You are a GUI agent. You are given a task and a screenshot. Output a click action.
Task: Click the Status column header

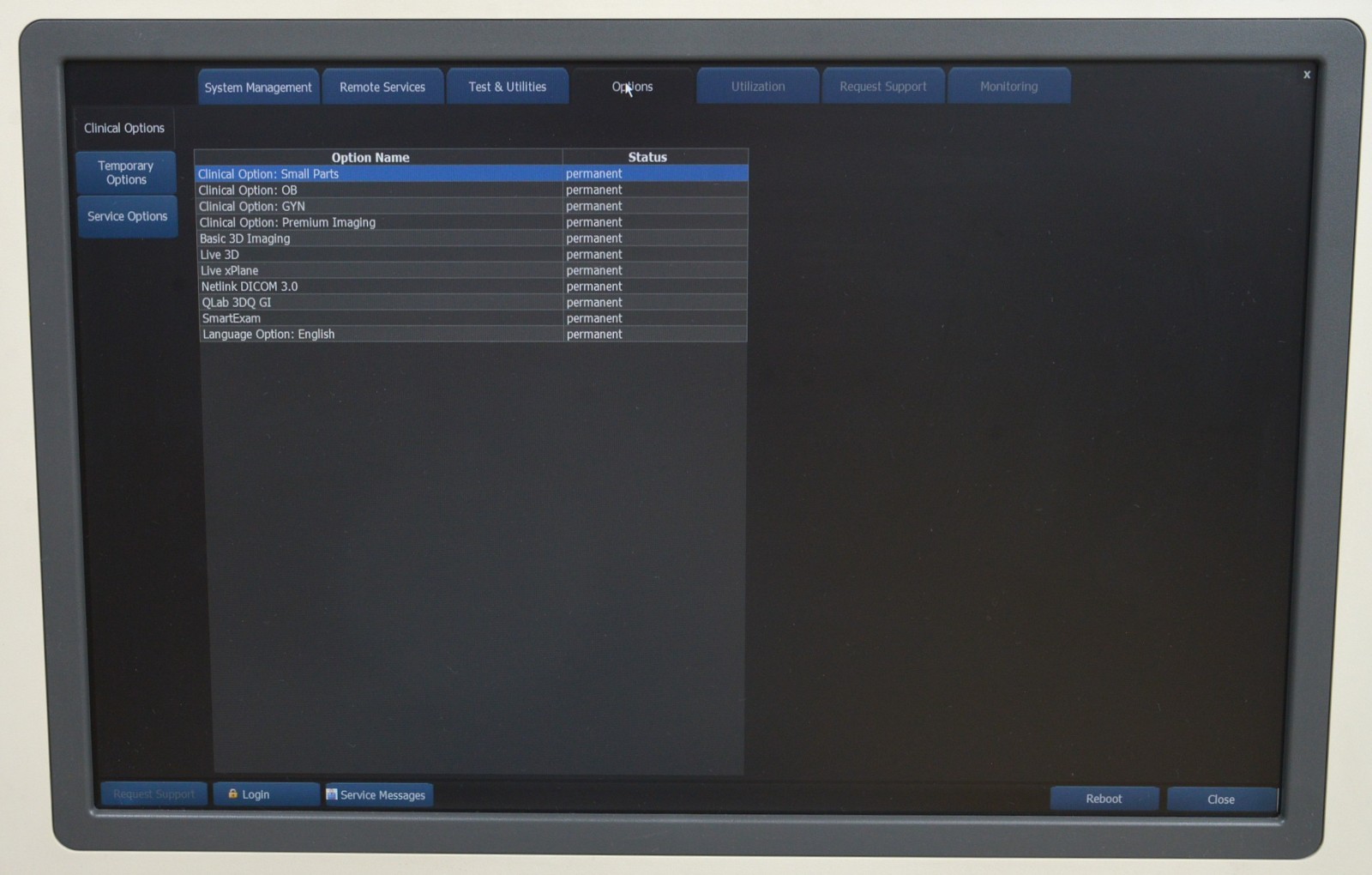pos(647,158)
